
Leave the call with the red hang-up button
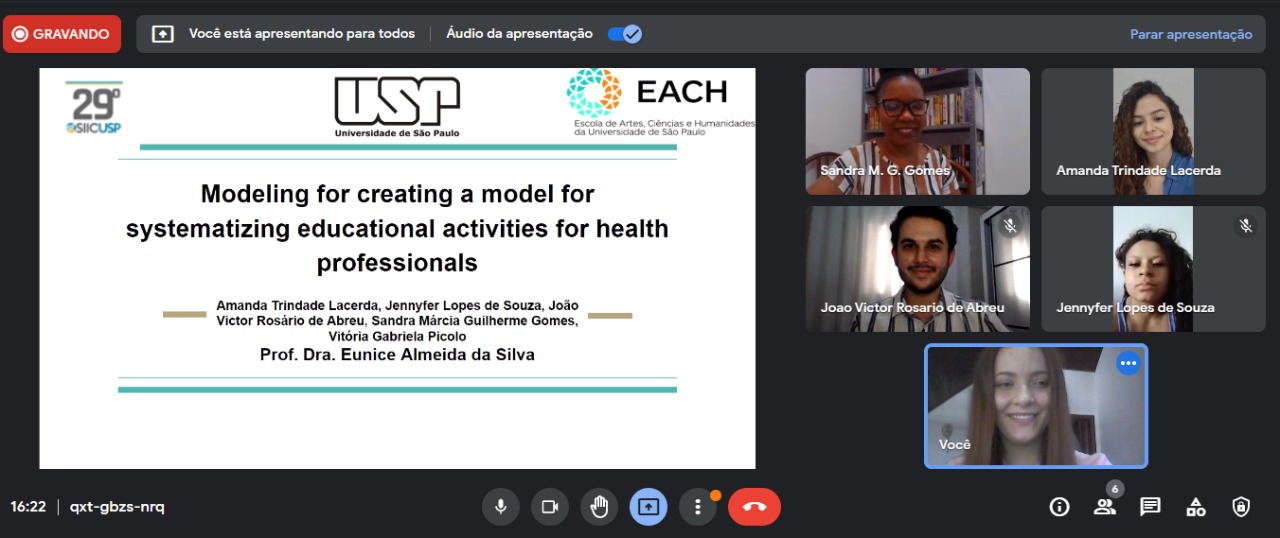(x=754, y=507)
